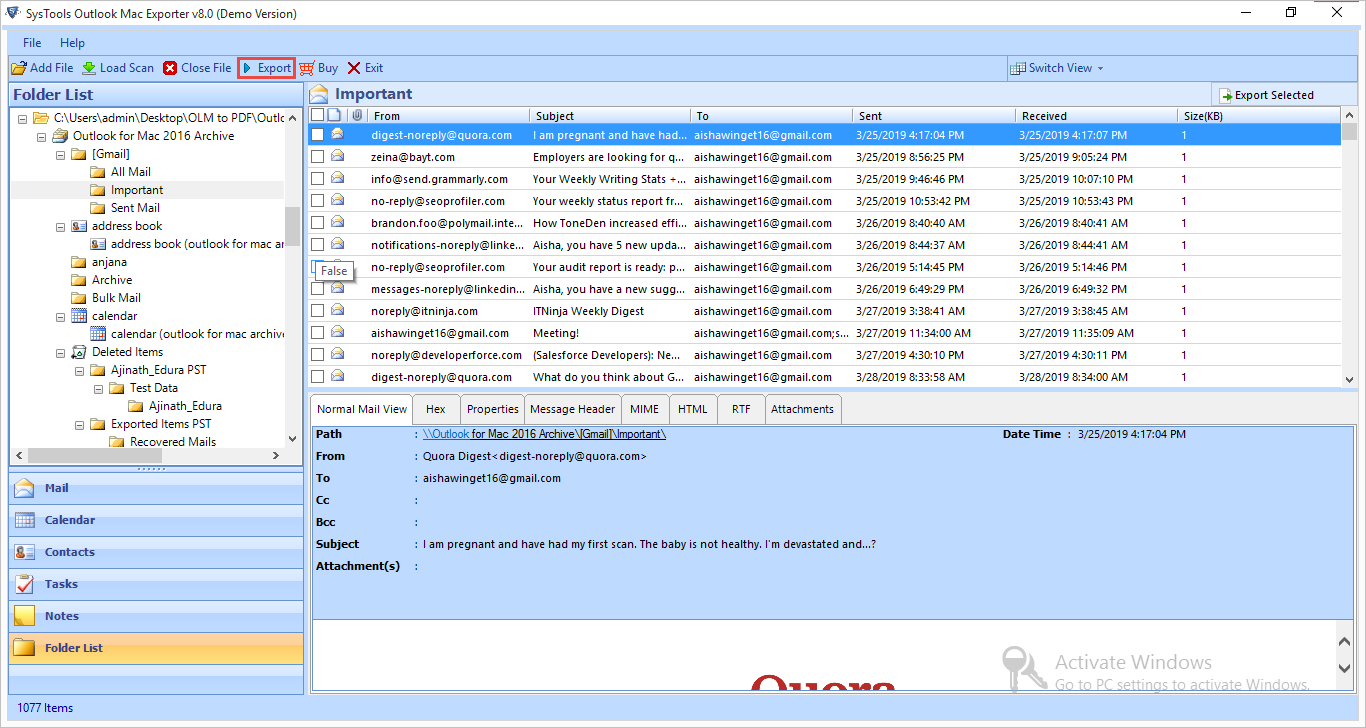Open the Help menu
Viewport: 1366px width, 728px height.
click(72, 43)
